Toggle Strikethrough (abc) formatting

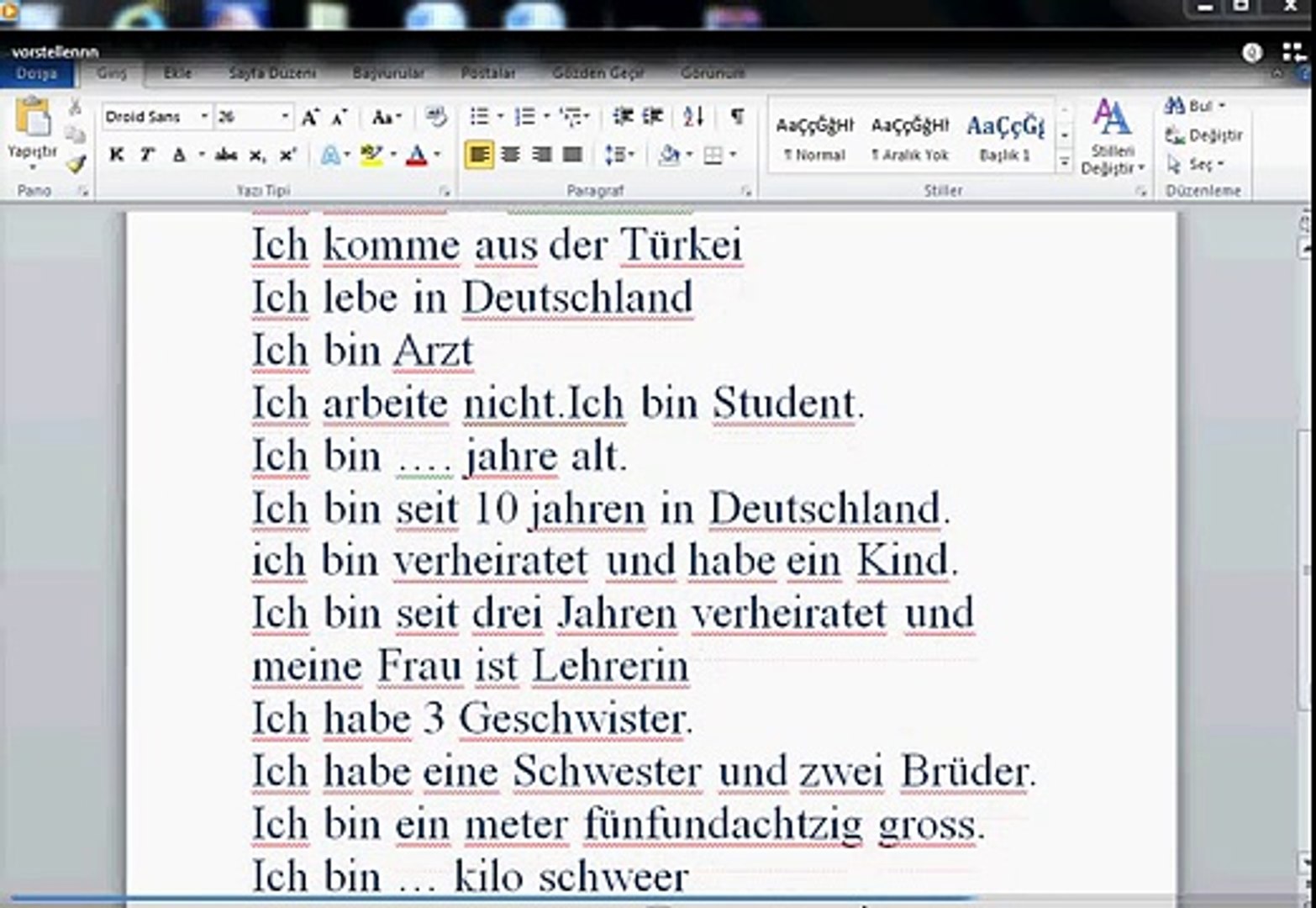tap(225, 155)
